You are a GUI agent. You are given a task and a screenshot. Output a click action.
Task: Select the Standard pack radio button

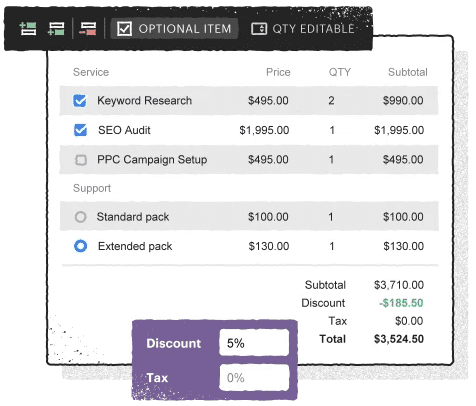click(80, 217)
